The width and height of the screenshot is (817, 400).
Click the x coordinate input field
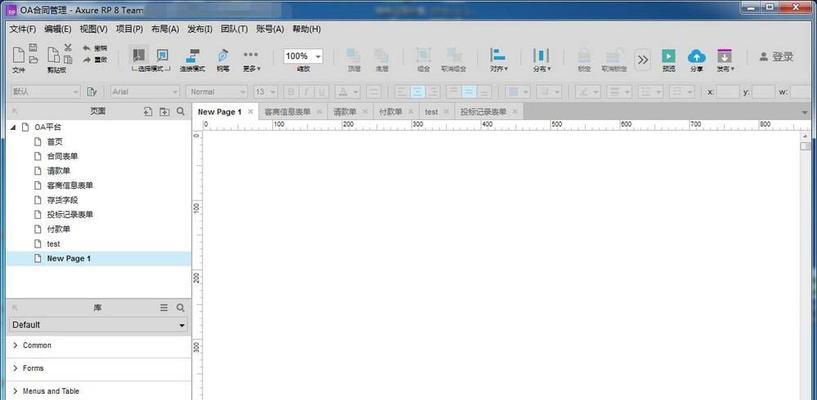727,92
